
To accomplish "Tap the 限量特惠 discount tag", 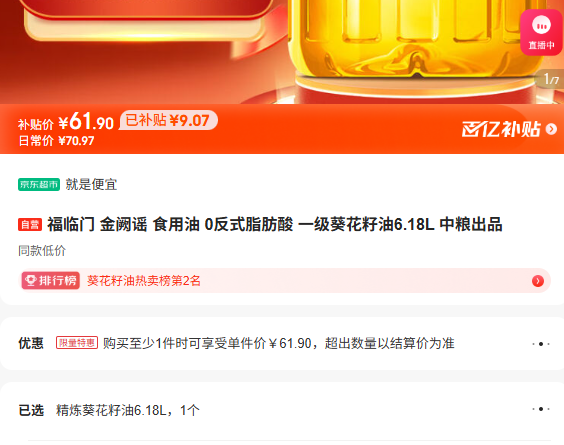I will 77,343.
